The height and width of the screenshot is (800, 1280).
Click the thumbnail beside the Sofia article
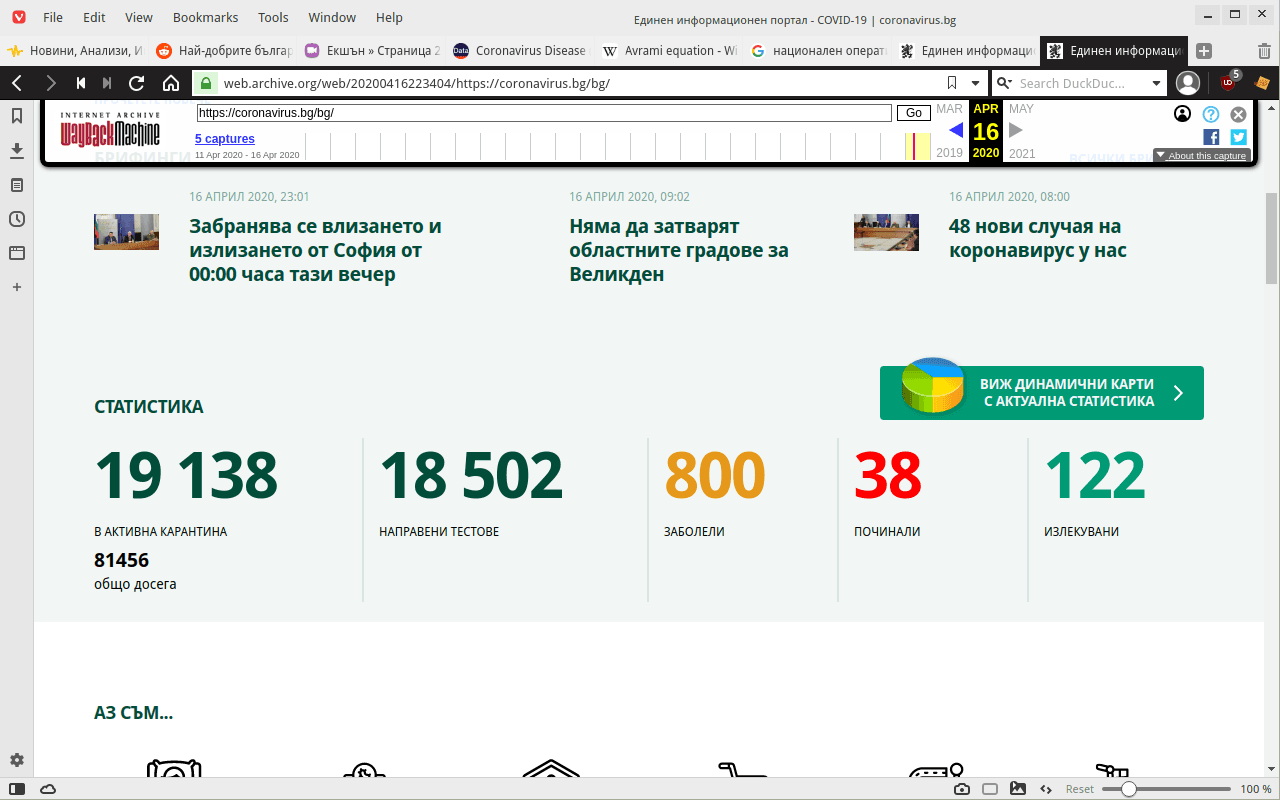point(126,232)
